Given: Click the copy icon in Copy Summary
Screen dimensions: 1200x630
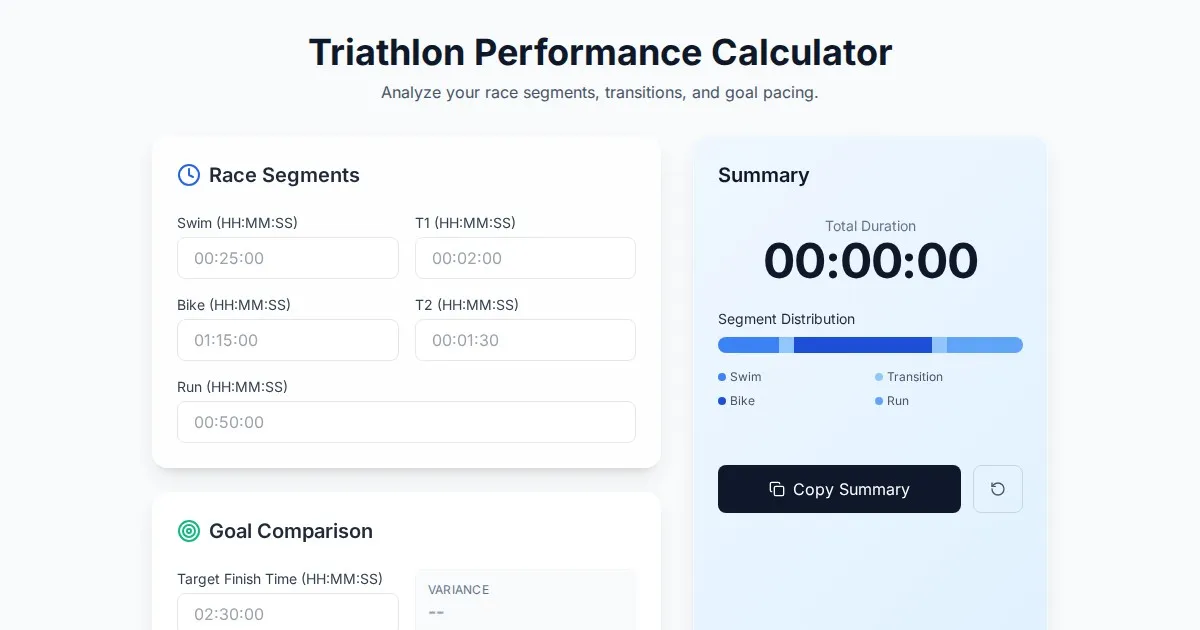Looking at the screenshot, I should (777, 489).
